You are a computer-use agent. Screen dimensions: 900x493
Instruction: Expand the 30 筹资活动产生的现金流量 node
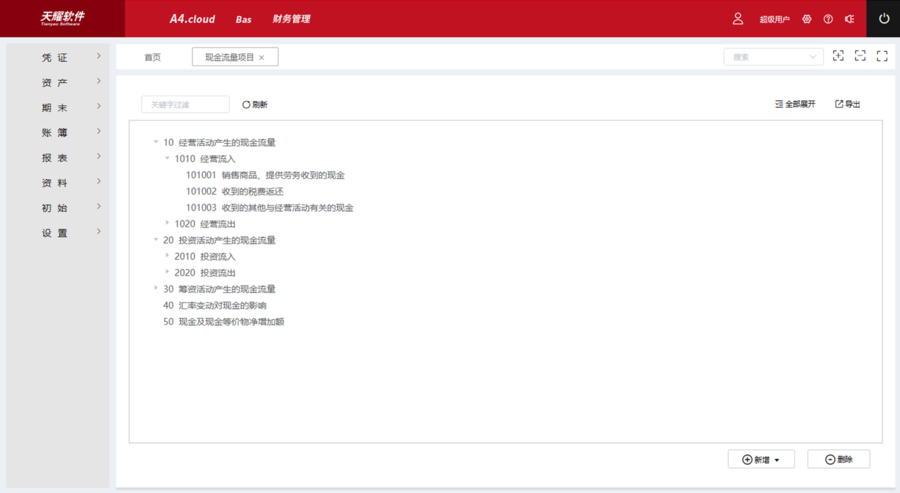156,289
